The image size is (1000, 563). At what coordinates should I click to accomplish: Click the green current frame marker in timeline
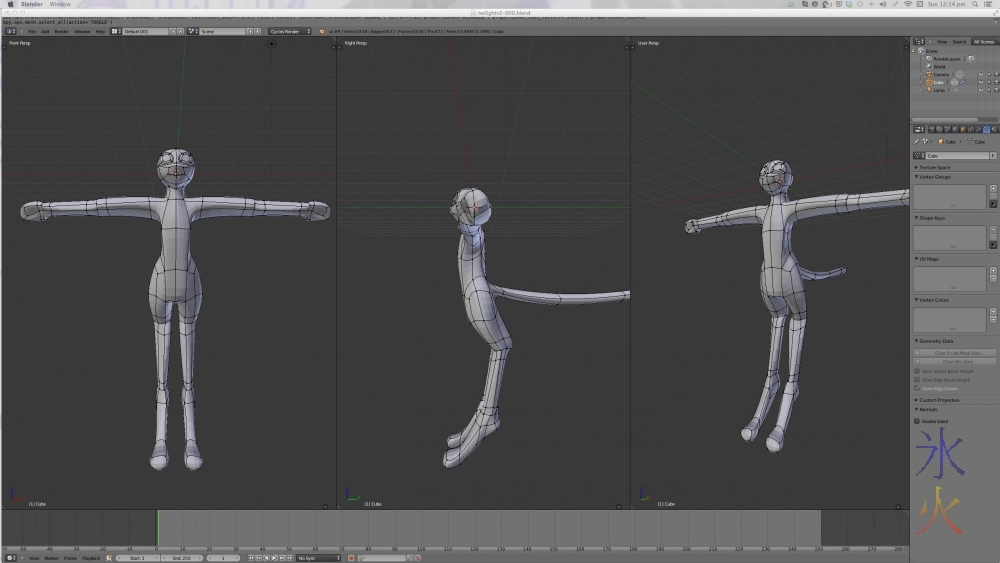(157, 526)
